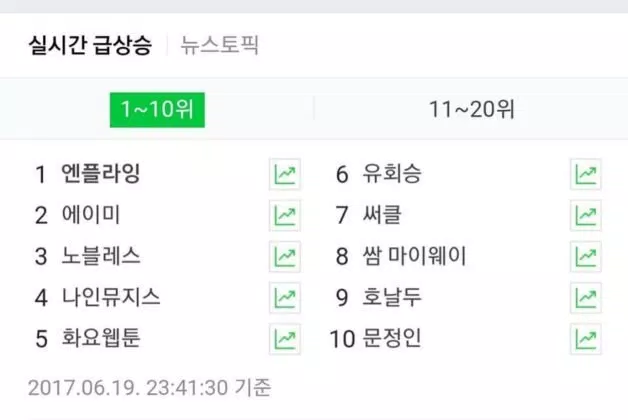
Task: Open trend chart icon for 노블레스
Action: (x=285, y=257)
